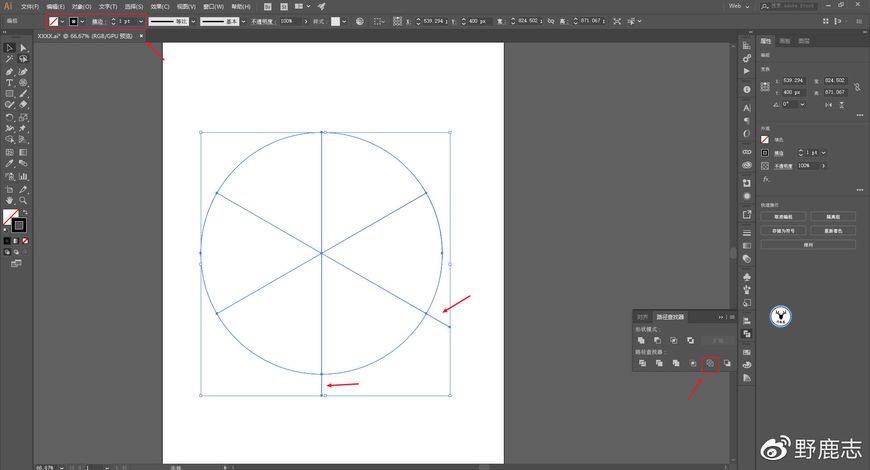Select the Type tool
Viewport: 870px width, 470px height.
coord(9,83)
